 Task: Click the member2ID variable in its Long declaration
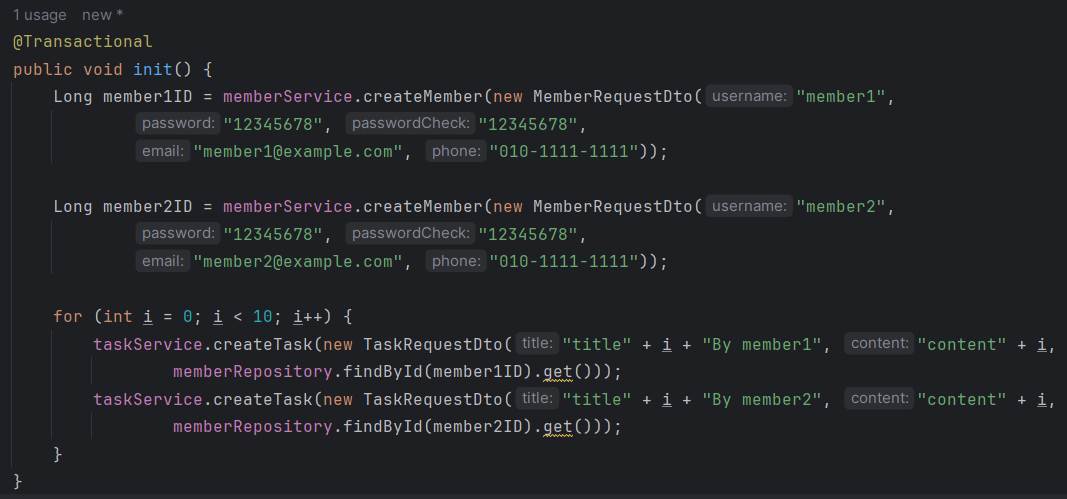click(x=148, y=206)
